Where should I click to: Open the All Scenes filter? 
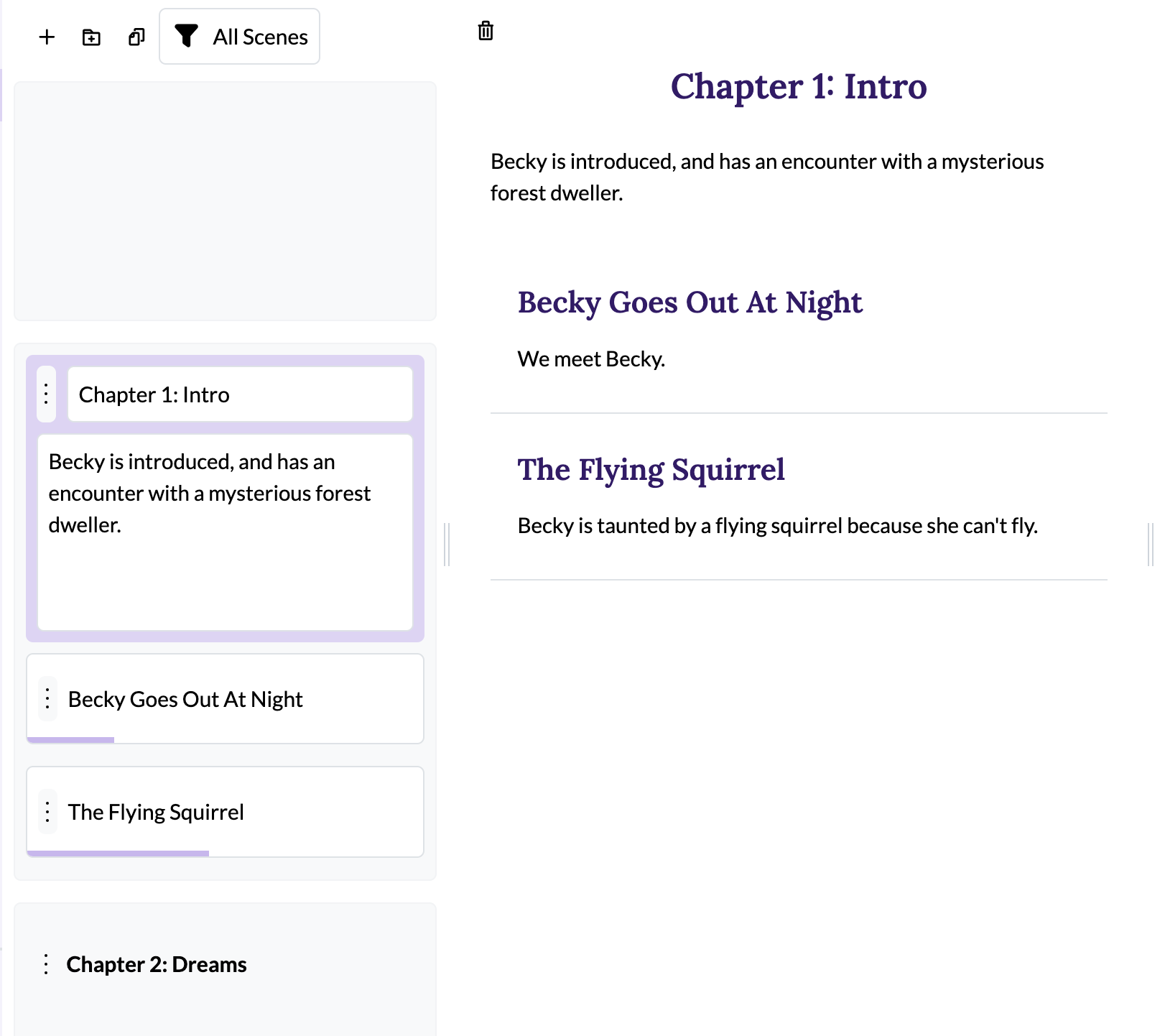coord(239,37)
